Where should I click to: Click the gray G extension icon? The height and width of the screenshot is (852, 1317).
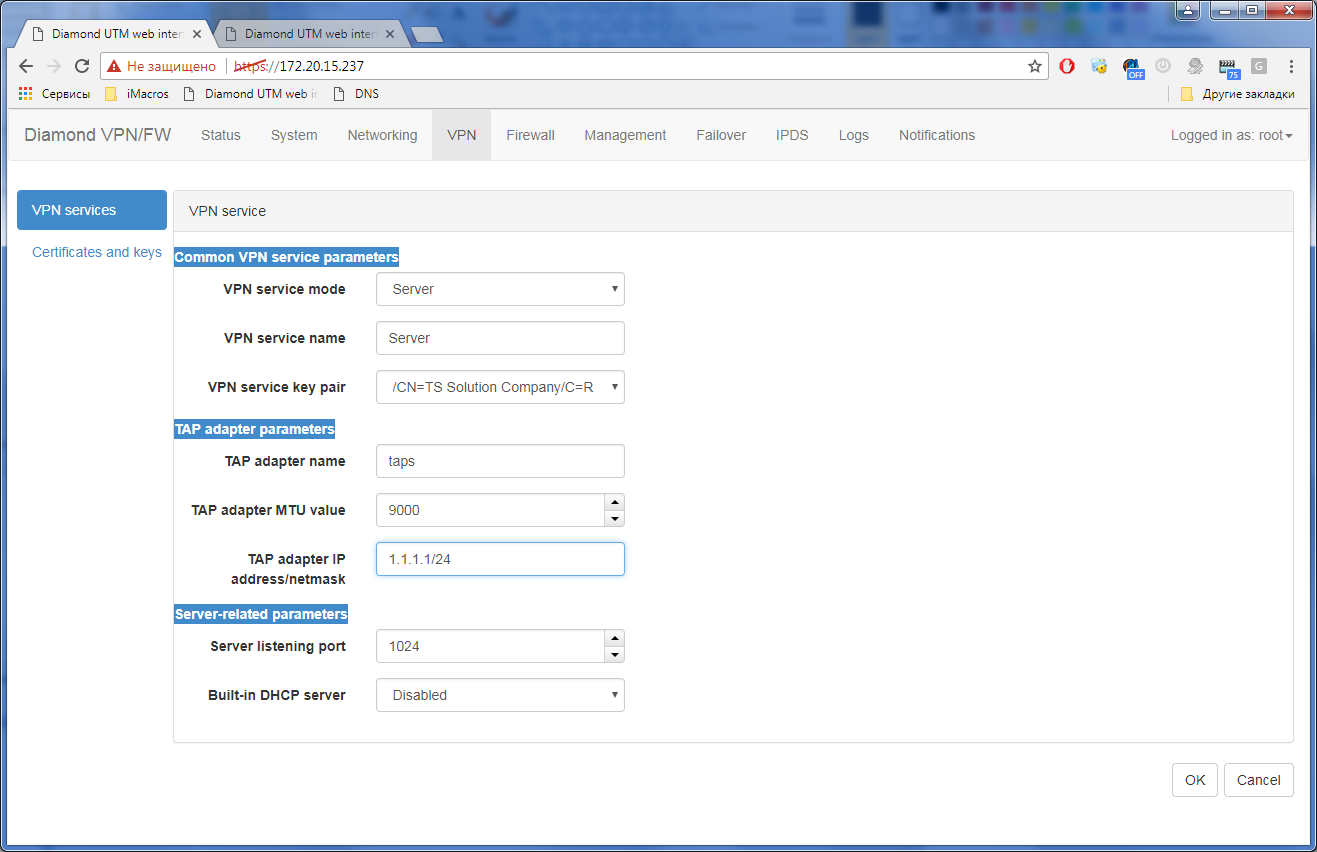pos(1259,66)
